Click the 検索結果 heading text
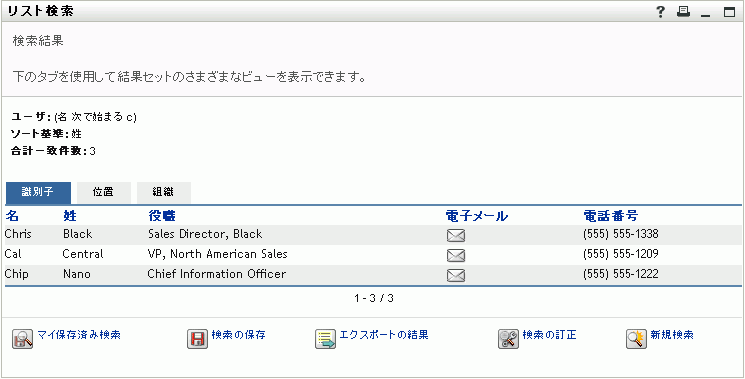745x379 pixels. point(38,41)
